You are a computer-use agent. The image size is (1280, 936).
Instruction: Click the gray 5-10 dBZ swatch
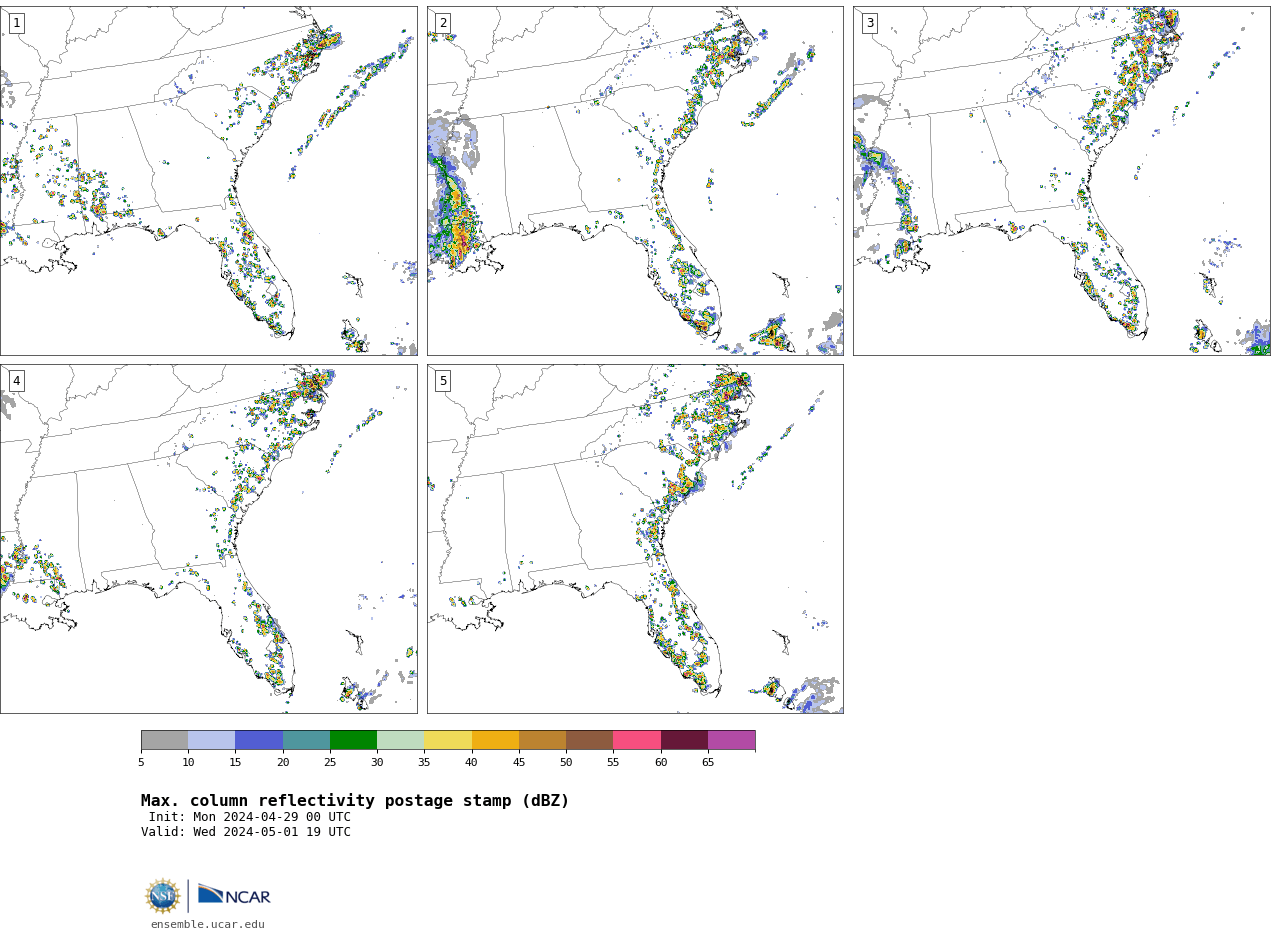coord(164,740)
